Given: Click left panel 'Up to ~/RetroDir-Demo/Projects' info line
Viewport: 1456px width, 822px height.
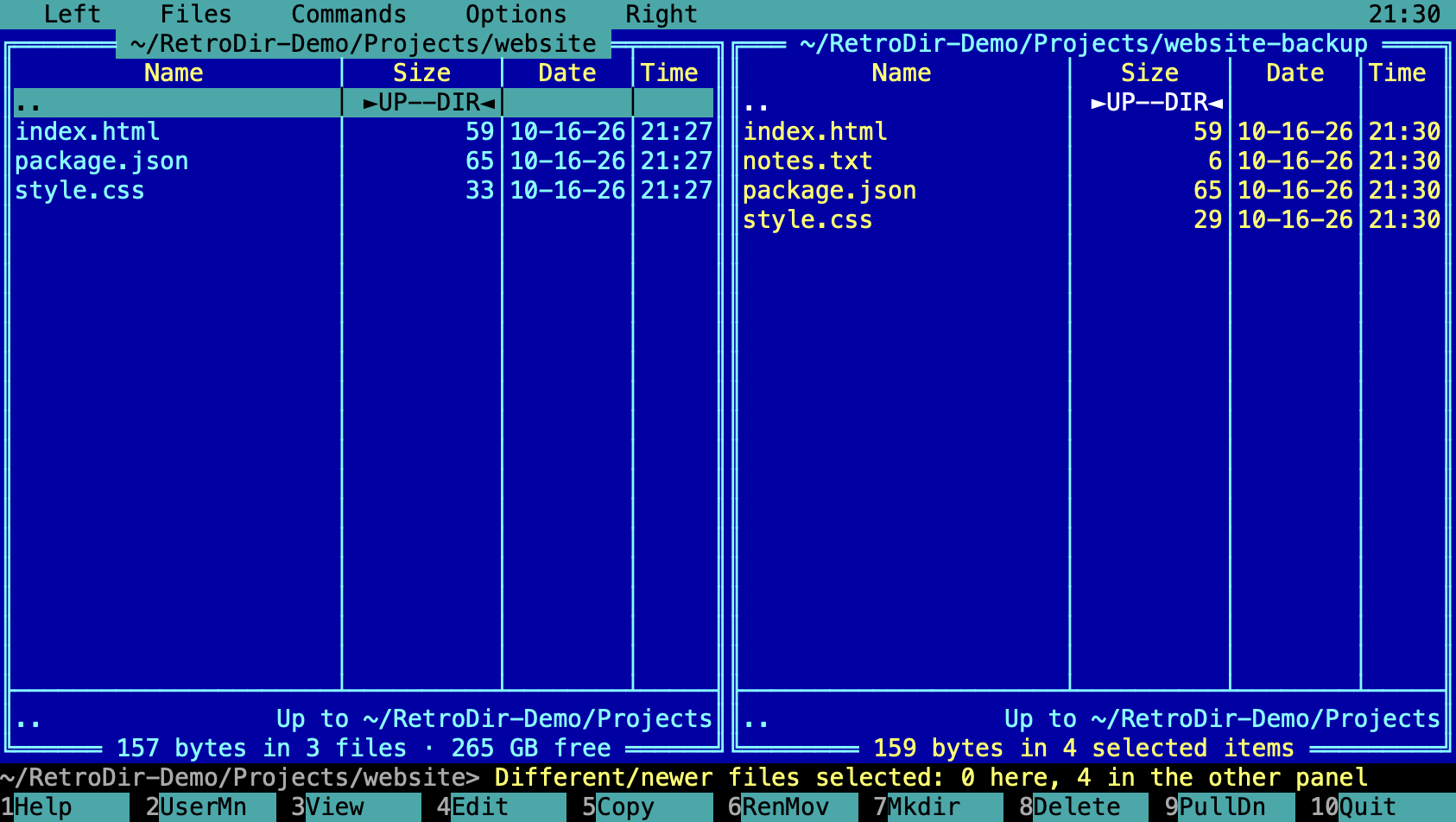Looking at the screenshot, I should coord(495,719).
